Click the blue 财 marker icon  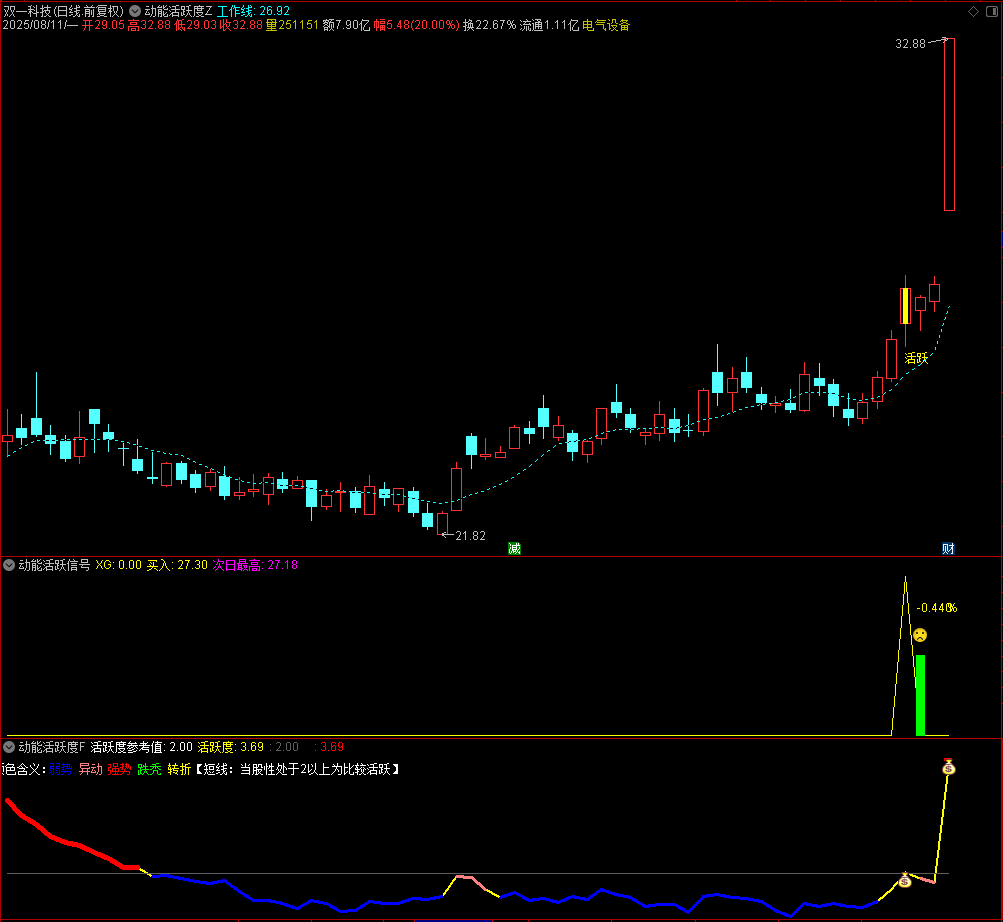click(x=948, y=548)
